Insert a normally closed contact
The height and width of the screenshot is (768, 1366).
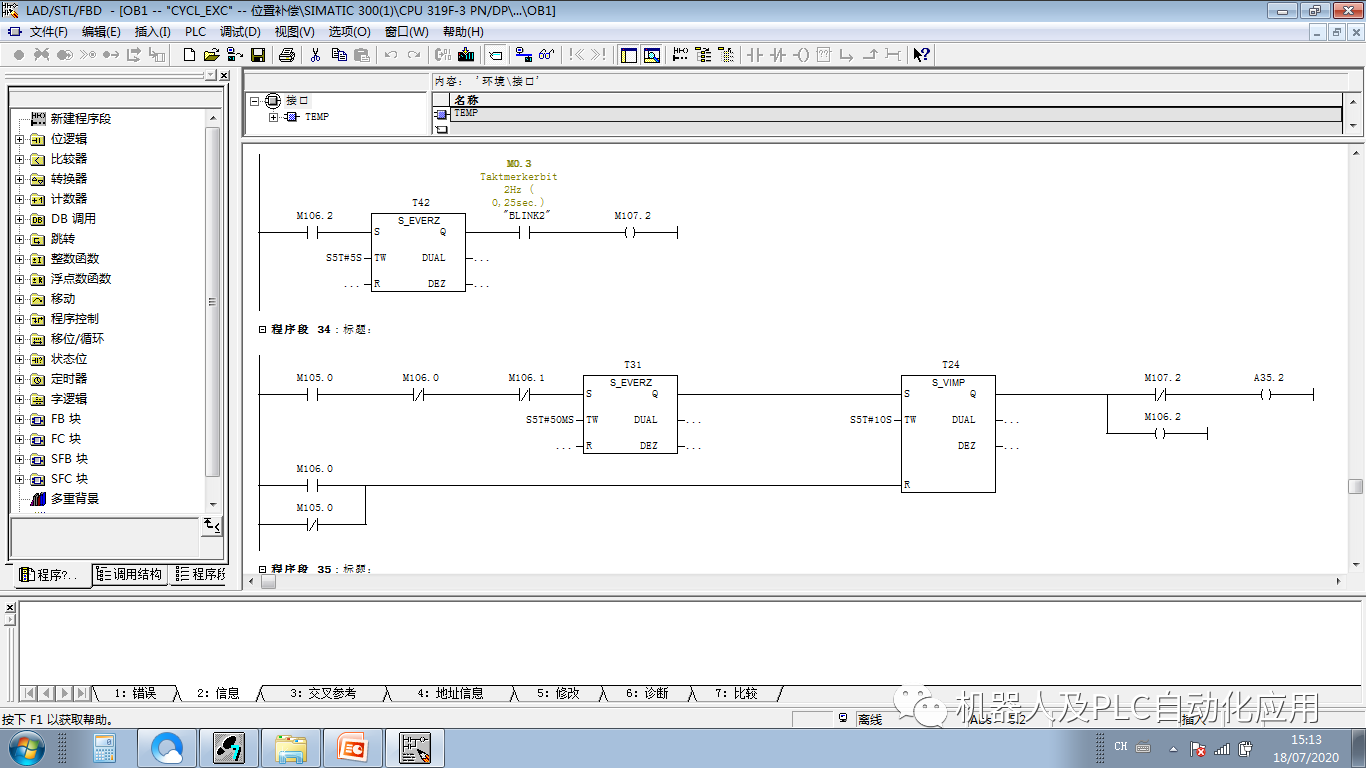777,55
